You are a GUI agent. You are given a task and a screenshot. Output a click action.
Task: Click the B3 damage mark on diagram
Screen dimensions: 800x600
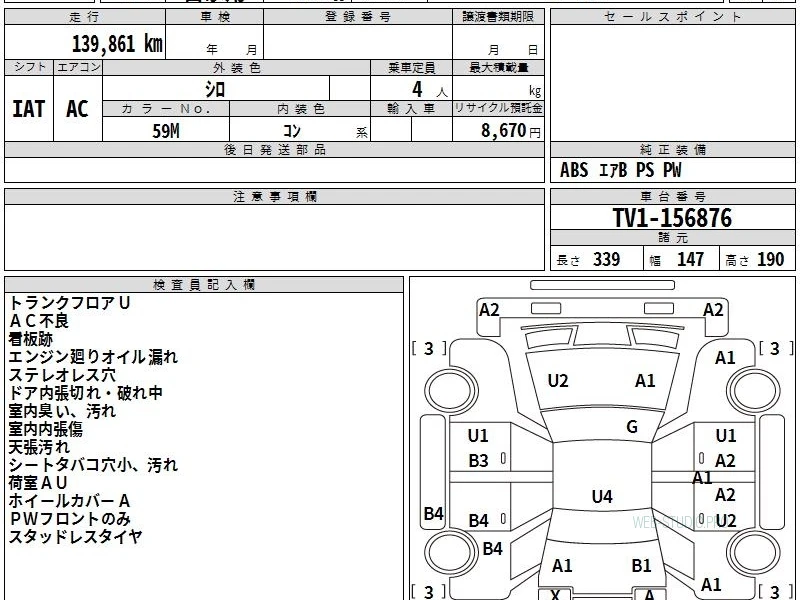[479, 461]
